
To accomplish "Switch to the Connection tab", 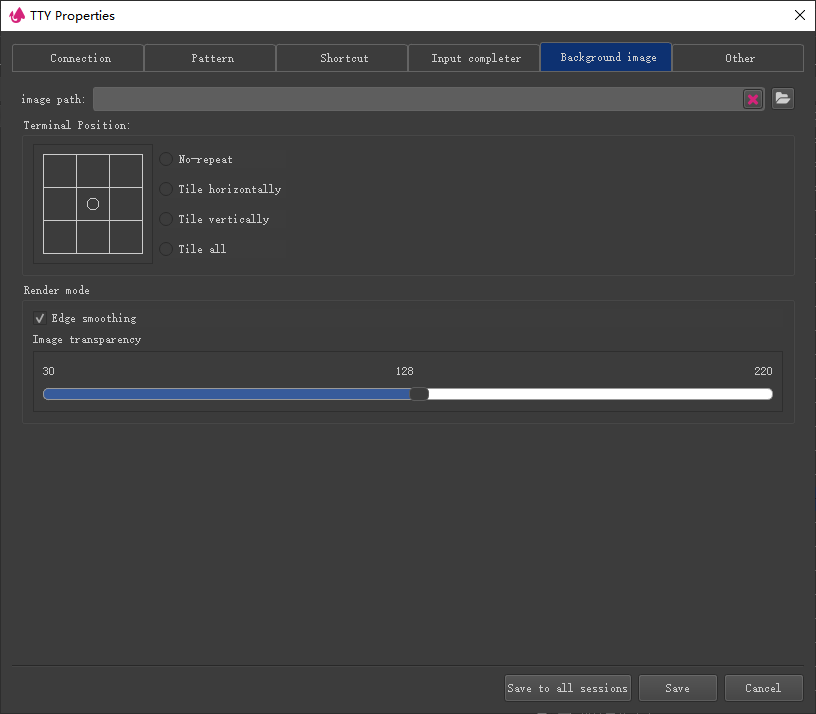I will [78, 58].
